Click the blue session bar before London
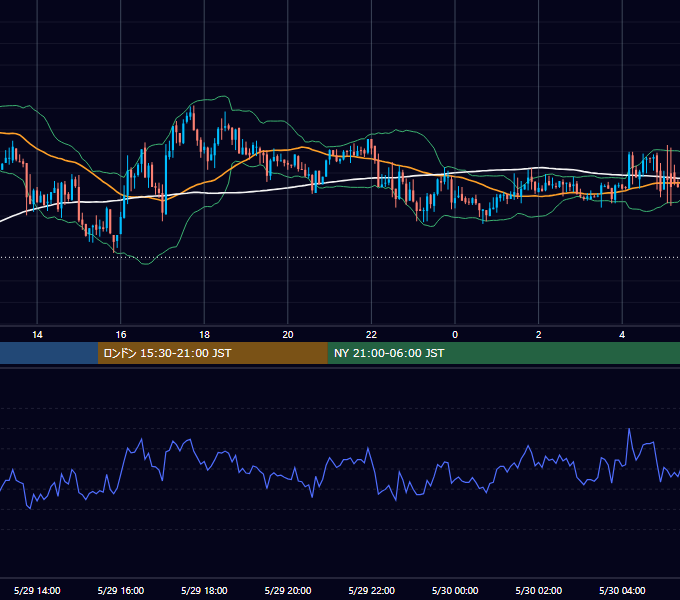Viewport: 680px width, 600px height. [49, 353]
